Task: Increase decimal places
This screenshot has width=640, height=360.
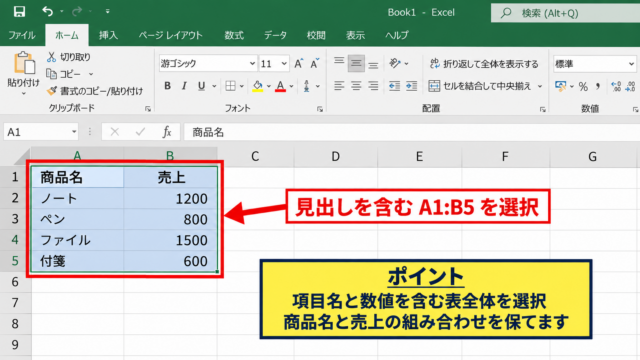Action: tap(616, 86)
